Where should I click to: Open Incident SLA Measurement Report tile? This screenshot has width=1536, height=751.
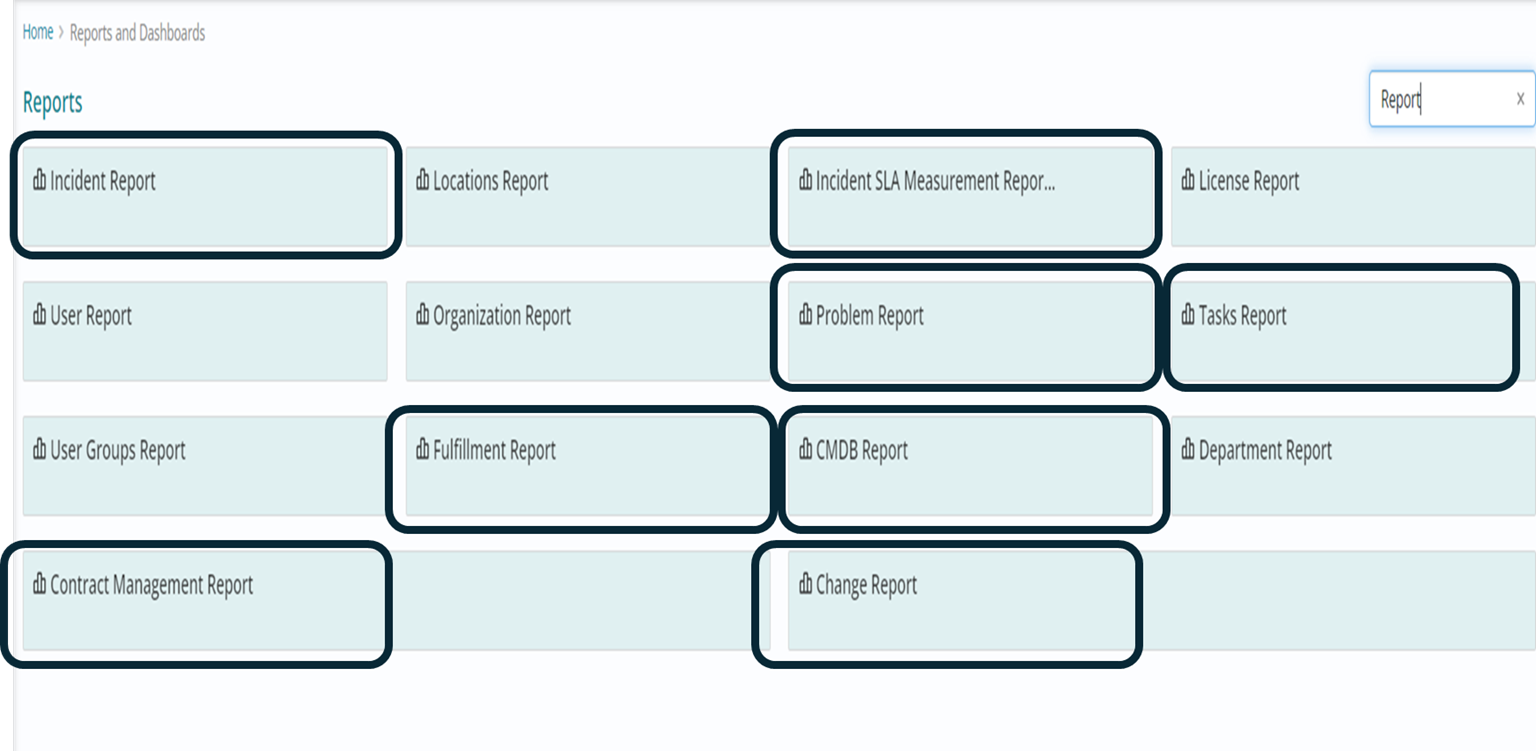click(x=970, y=196)
